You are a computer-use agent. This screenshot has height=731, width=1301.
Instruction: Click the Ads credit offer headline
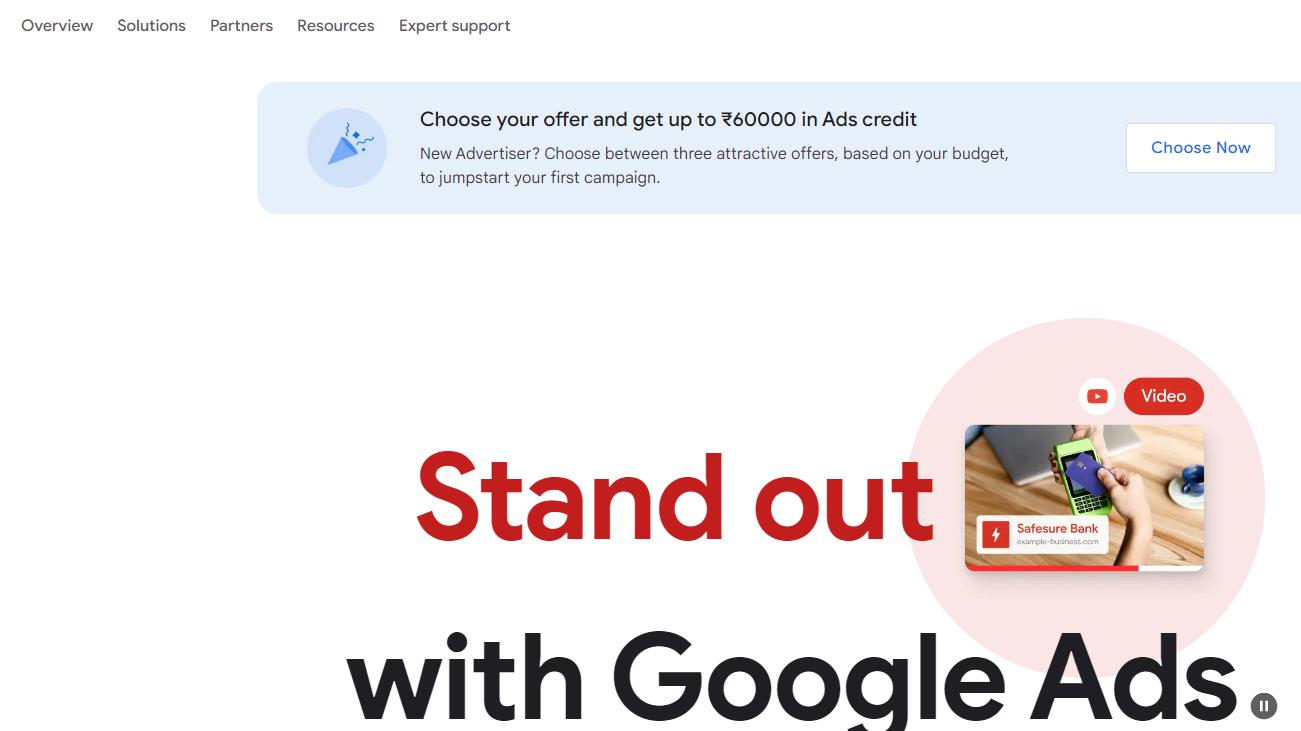point(668,120)
